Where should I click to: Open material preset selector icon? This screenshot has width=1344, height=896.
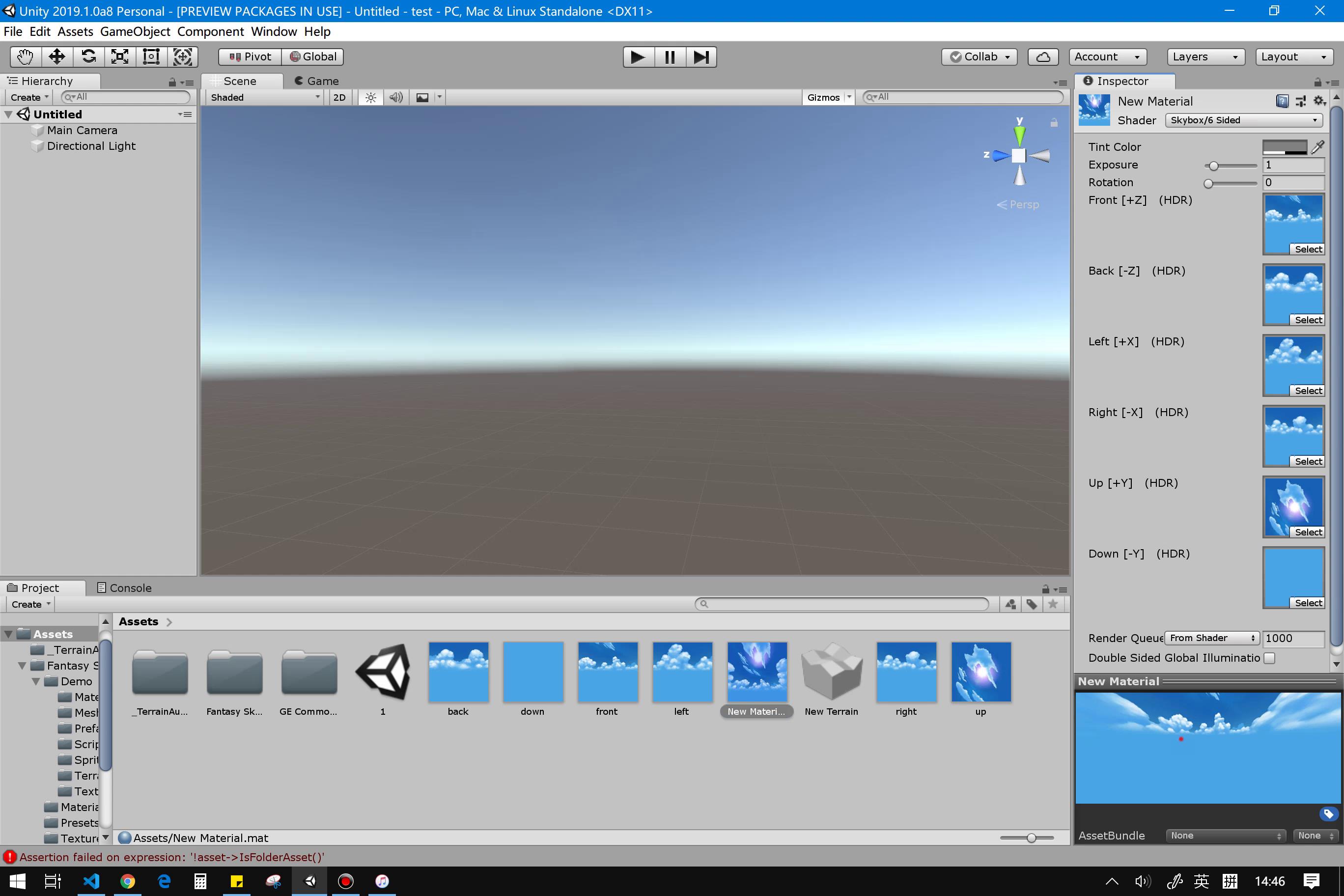click(1301, 101)
